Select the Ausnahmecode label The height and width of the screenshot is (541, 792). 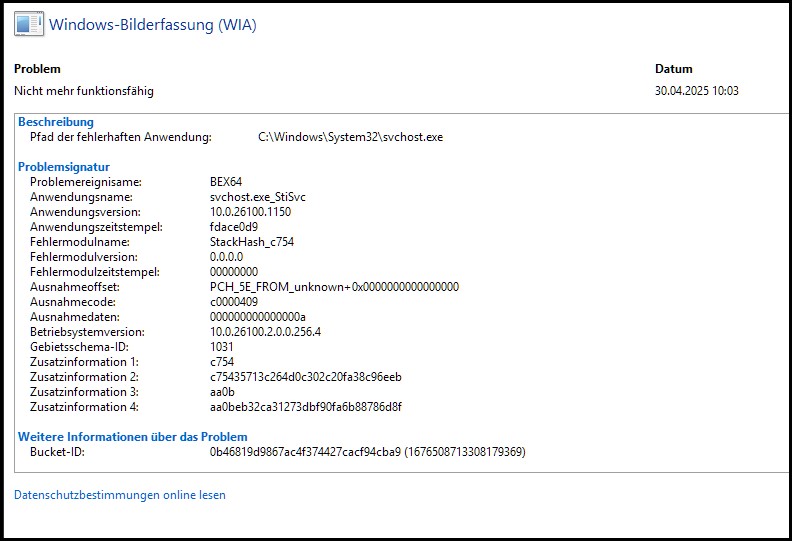73,302
